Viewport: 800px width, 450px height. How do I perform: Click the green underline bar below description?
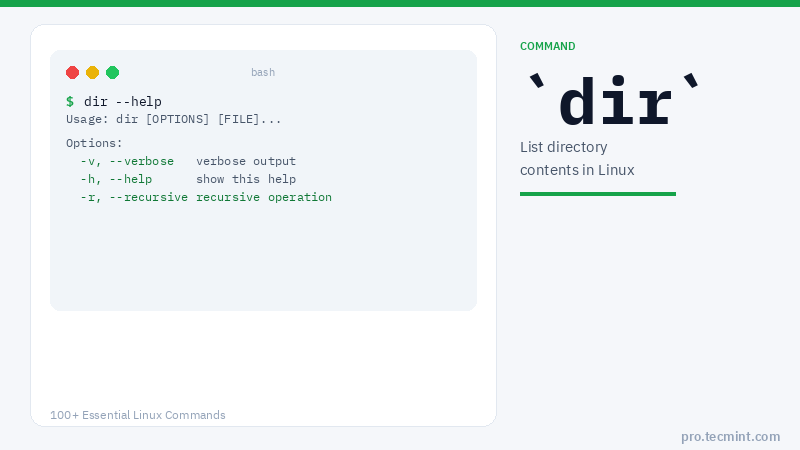pos(598,194)
